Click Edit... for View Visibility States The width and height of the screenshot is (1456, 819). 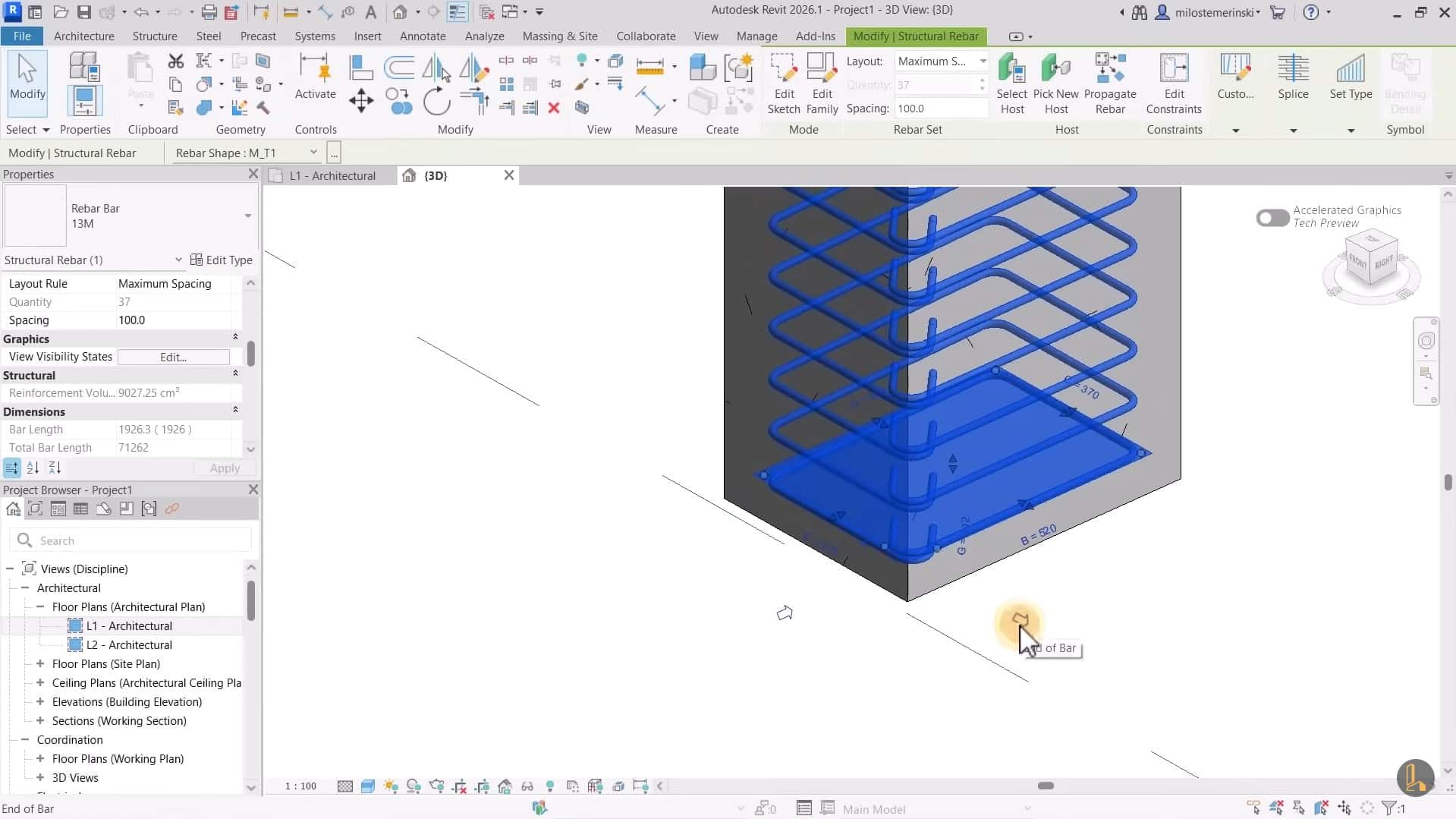[x=173, y=357]
